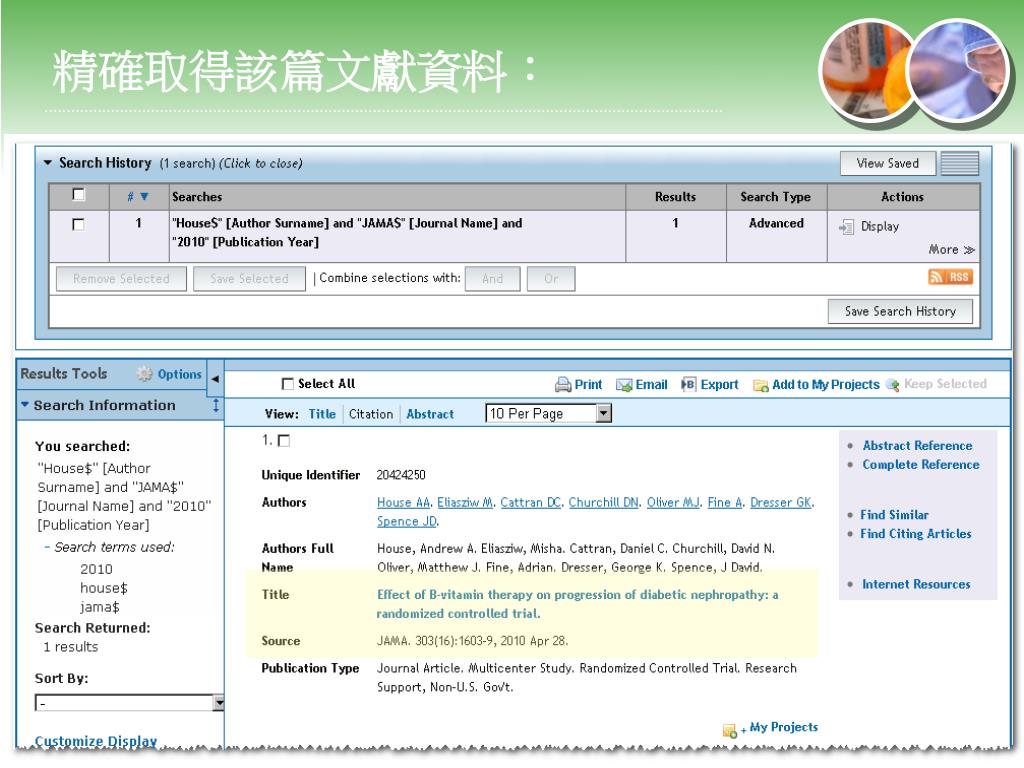Click the Options gear icon
This screenshot has width=1024, height=768.
coord(144,374)
